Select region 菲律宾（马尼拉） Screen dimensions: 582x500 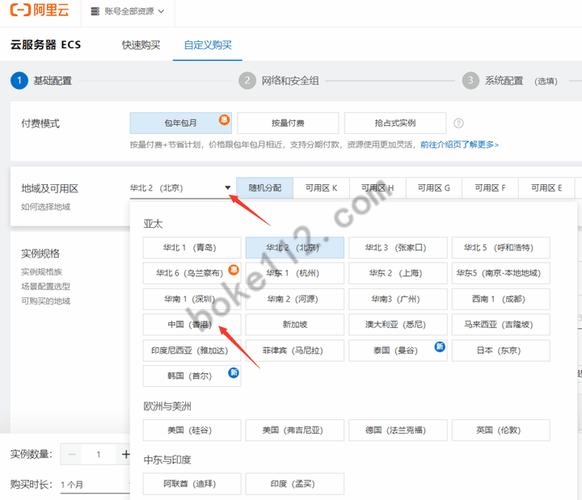coord(295,350)
